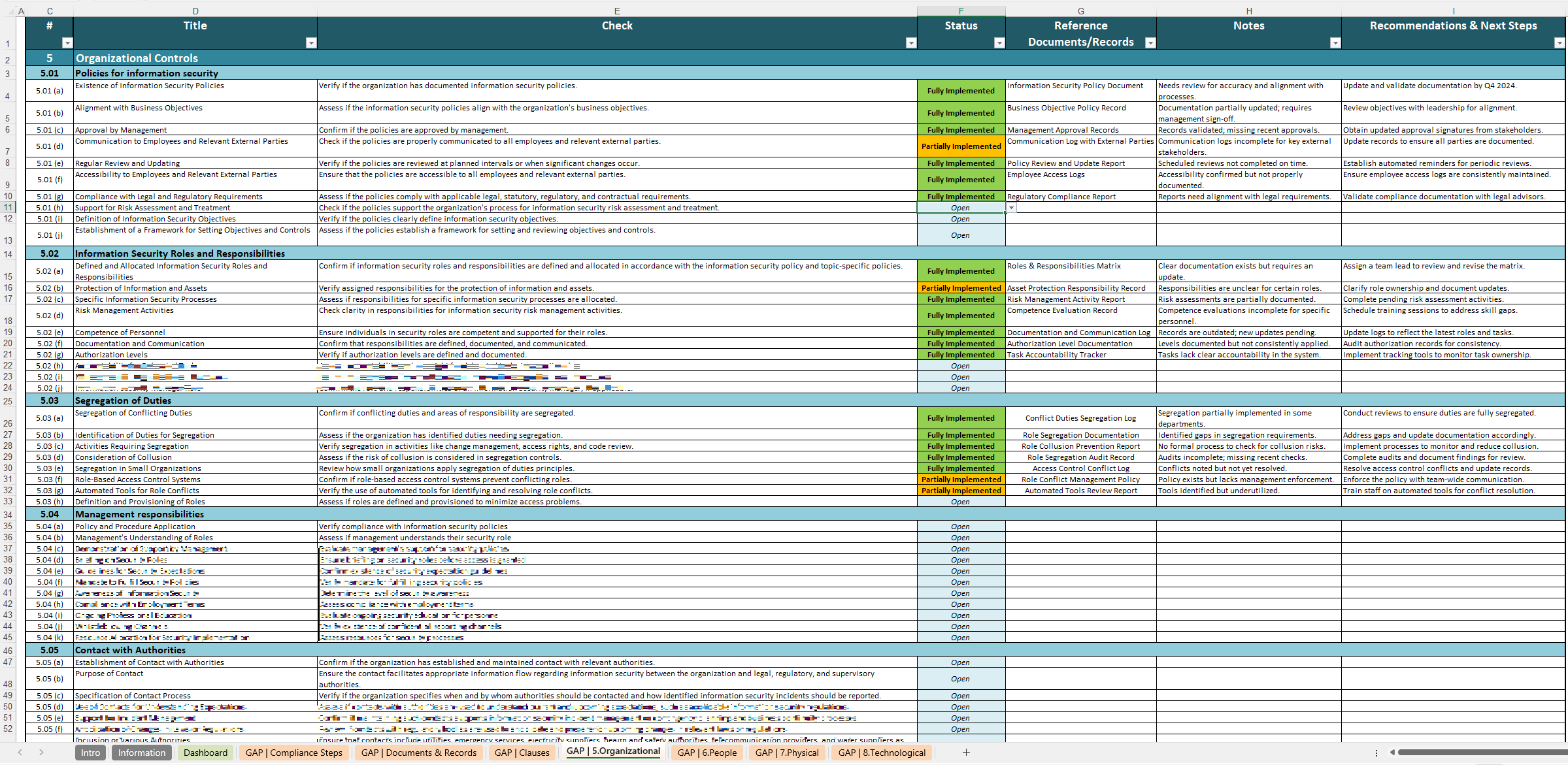Open the GAP | 8.Technological tab
Viewport: 1568px width, 765px height.
pos(882,753)
